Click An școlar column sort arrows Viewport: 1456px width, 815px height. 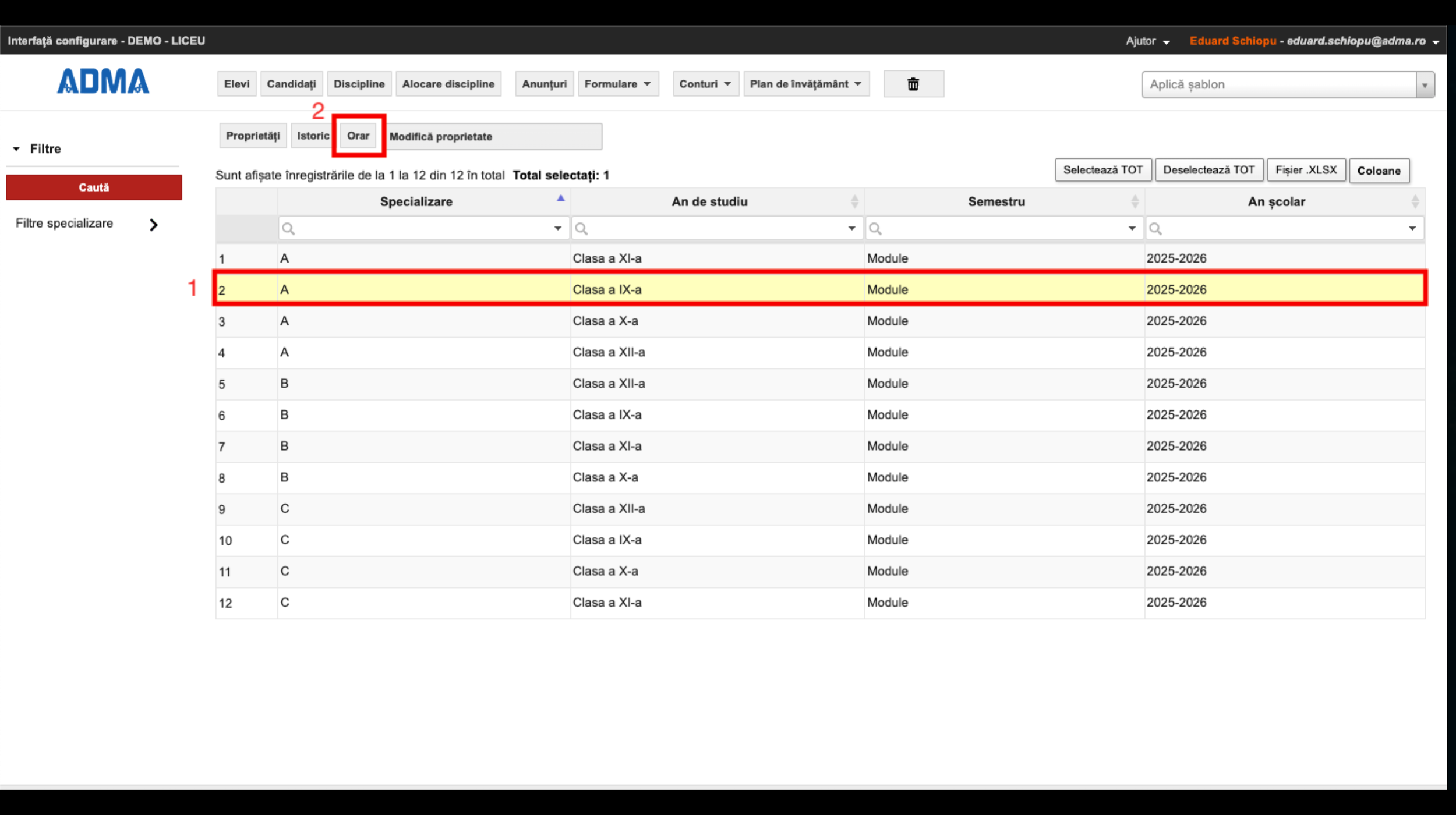pyautogui.click(x=1415, y=202)
